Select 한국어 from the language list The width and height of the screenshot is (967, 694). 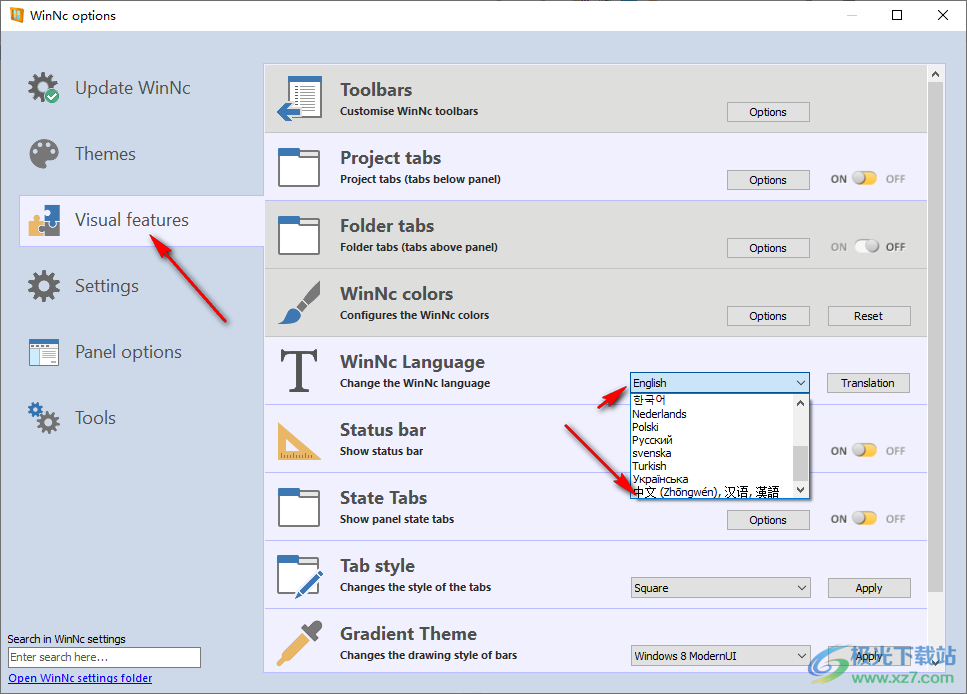point(712,400)
